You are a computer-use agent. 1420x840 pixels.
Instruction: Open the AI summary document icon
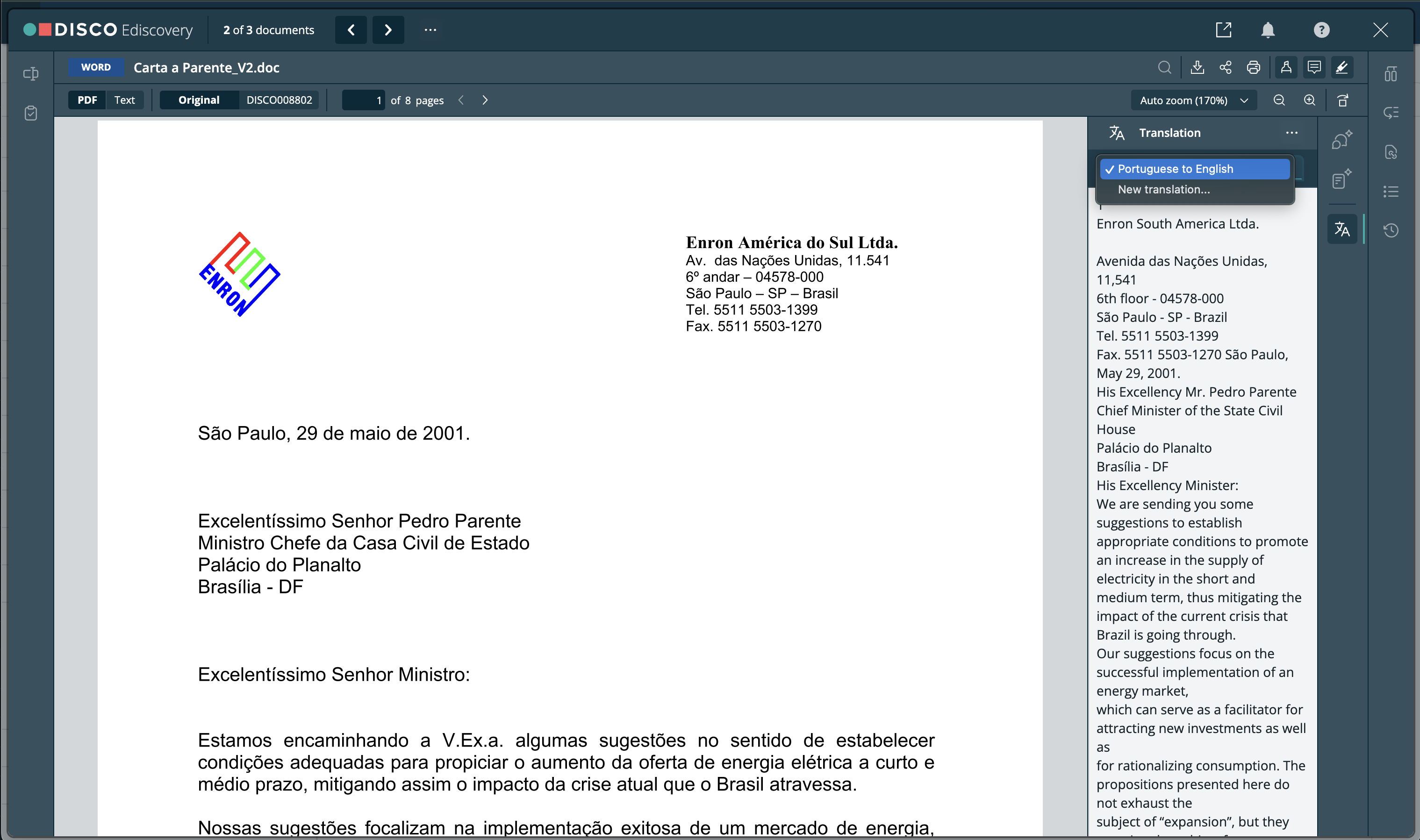coord(1342,179)
